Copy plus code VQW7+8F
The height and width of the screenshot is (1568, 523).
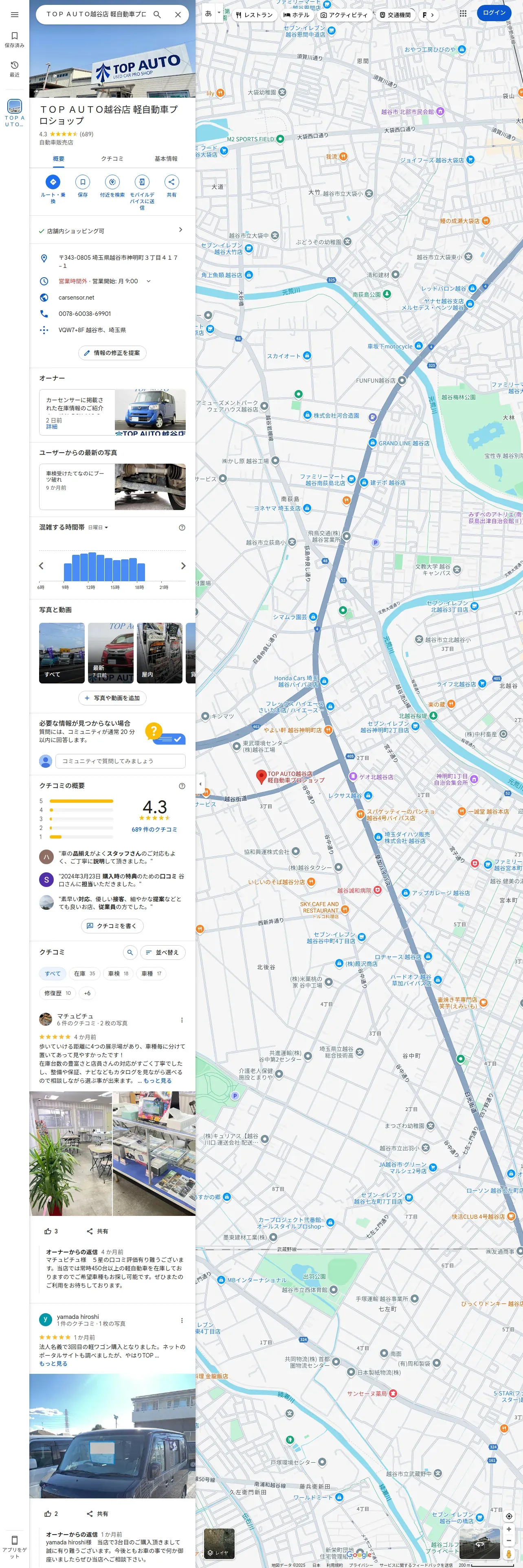pyautogui.click(x=113, y=330)
